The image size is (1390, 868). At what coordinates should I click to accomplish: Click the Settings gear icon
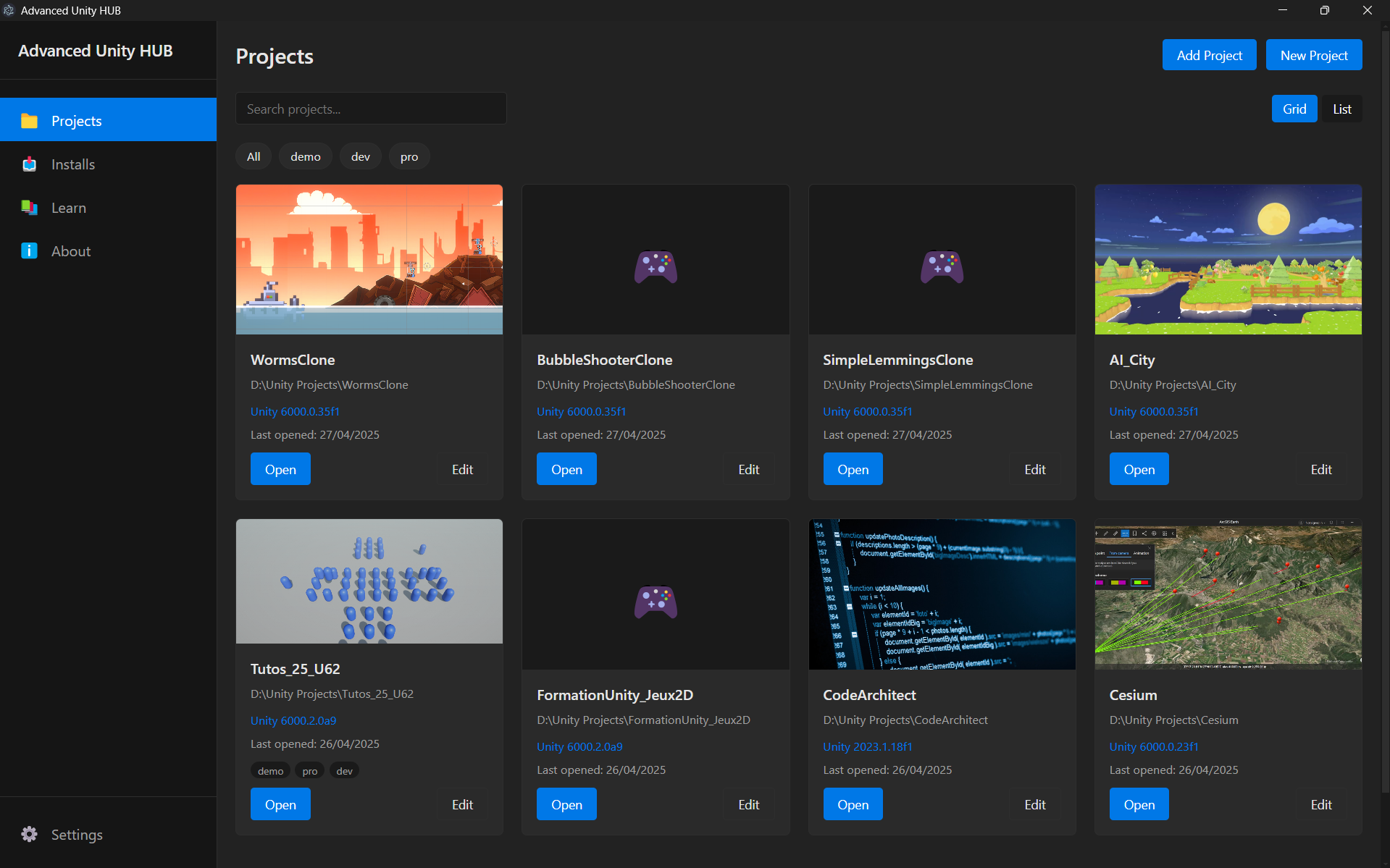pyautogui.click(x=29, y=834)
